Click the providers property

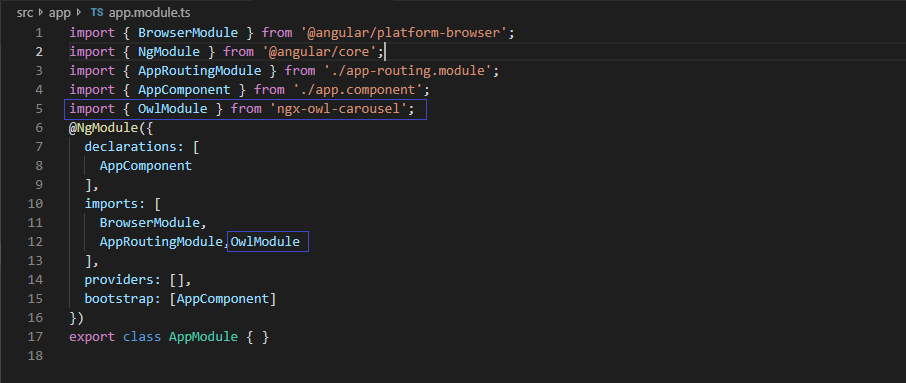click(123, 280)
